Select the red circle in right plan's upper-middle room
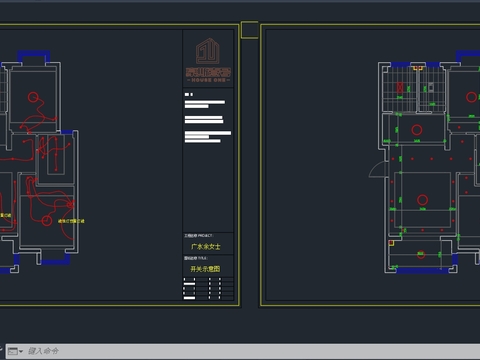The image size is (480, 360). [417, 130]
